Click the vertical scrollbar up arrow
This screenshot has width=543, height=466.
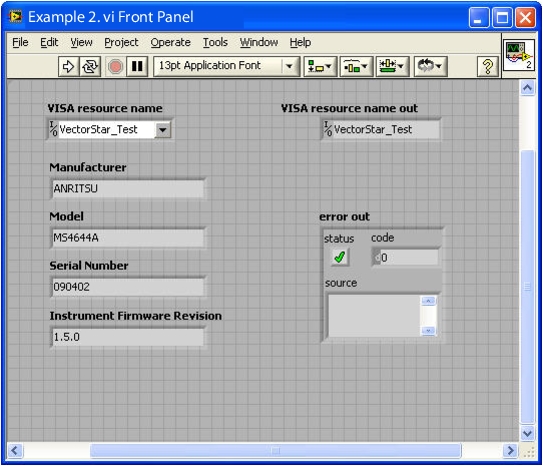[527, 88]
